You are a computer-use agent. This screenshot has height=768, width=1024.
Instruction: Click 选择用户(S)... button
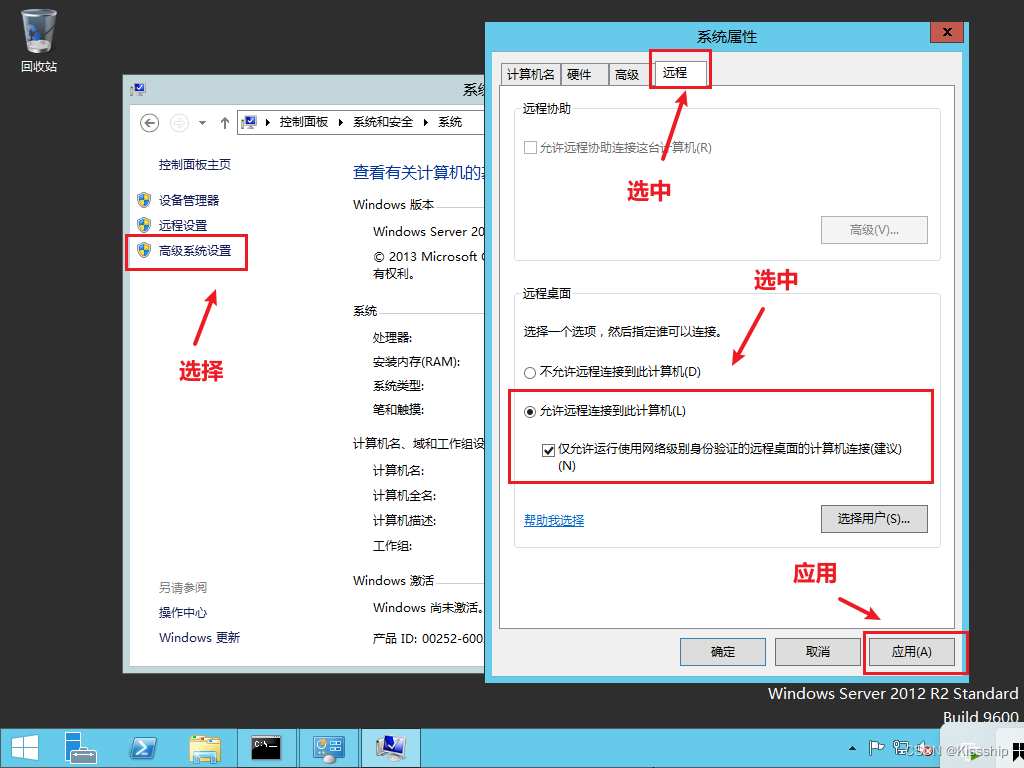click(x=874, y=519)
